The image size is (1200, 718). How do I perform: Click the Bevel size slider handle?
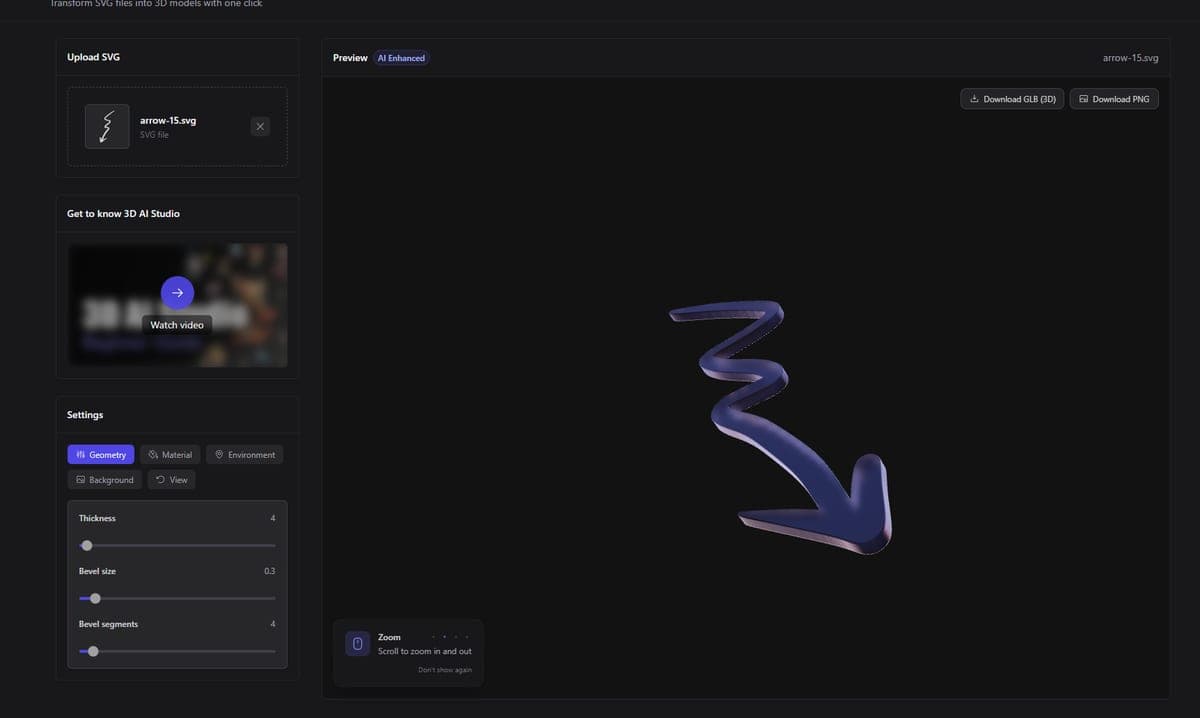95,598
